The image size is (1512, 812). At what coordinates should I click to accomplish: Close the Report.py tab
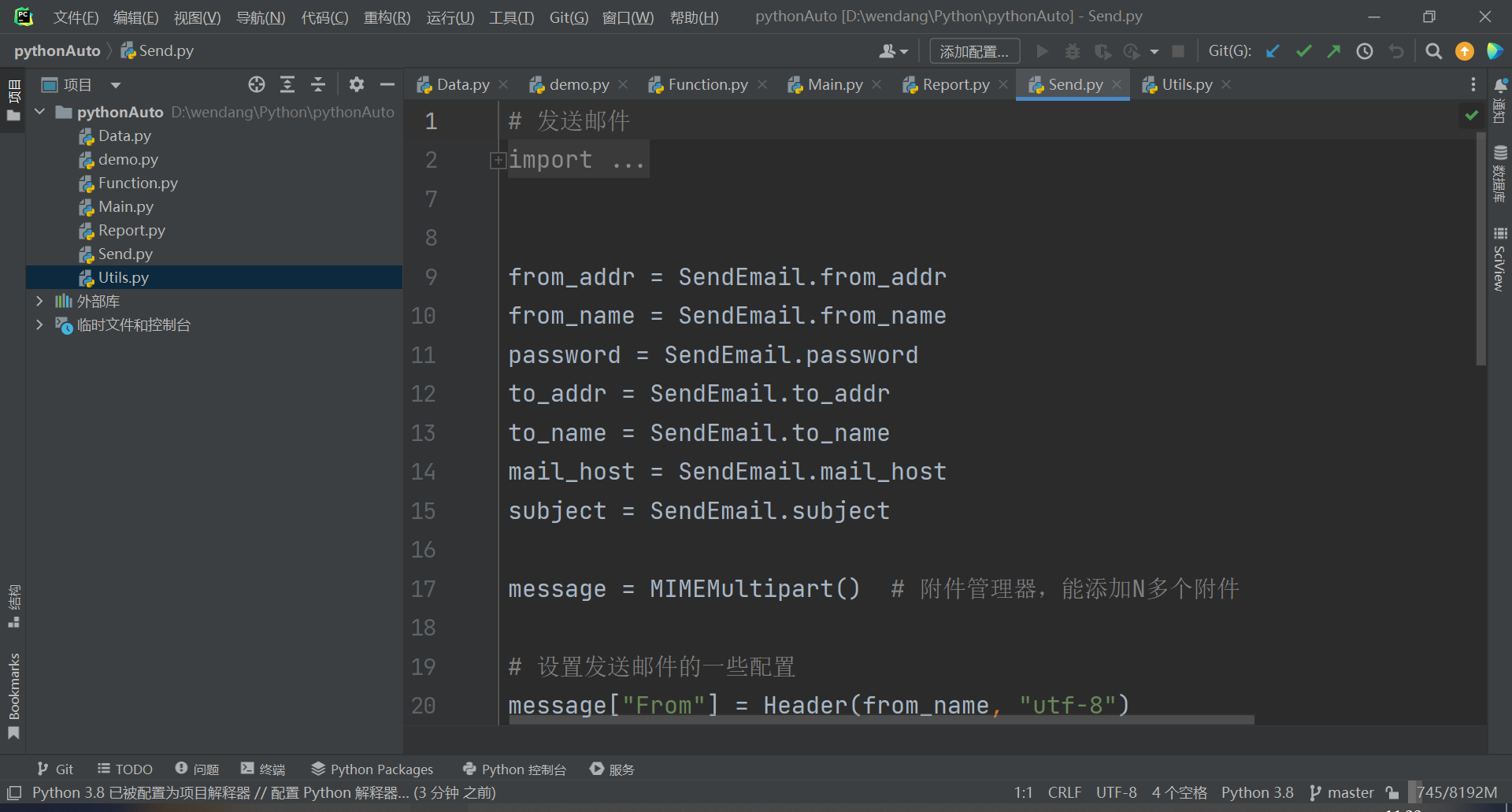tap(1002, 84)
